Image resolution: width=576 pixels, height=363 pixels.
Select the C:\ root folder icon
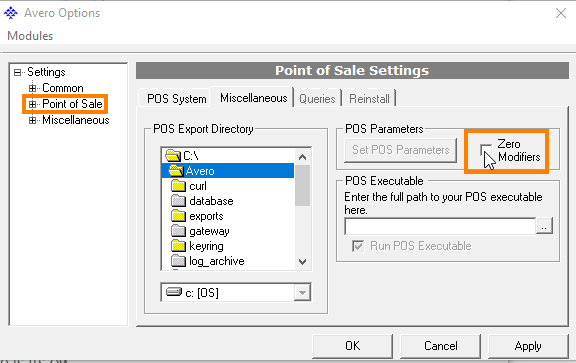pos(173,156)
